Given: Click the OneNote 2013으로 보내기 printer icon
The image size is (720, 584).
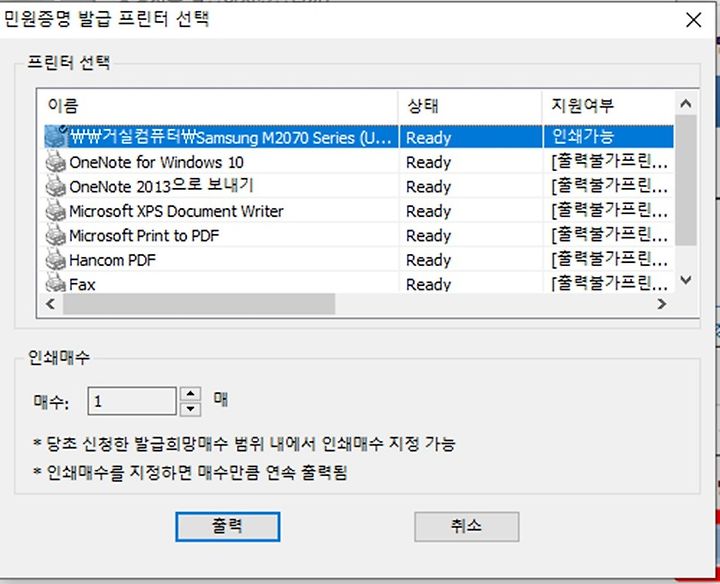Looking at the screenshot, I should point(56,186).
